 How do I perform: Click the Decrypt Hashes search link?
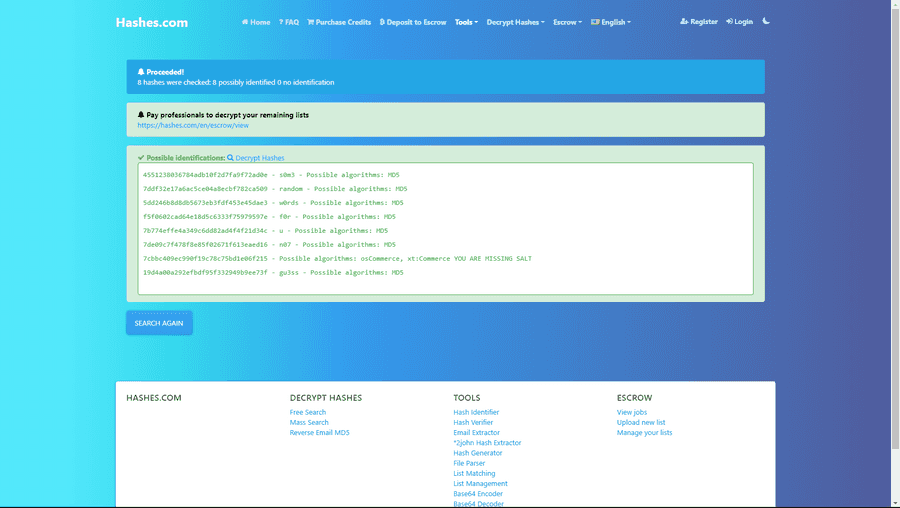click(x=256, y=158)
